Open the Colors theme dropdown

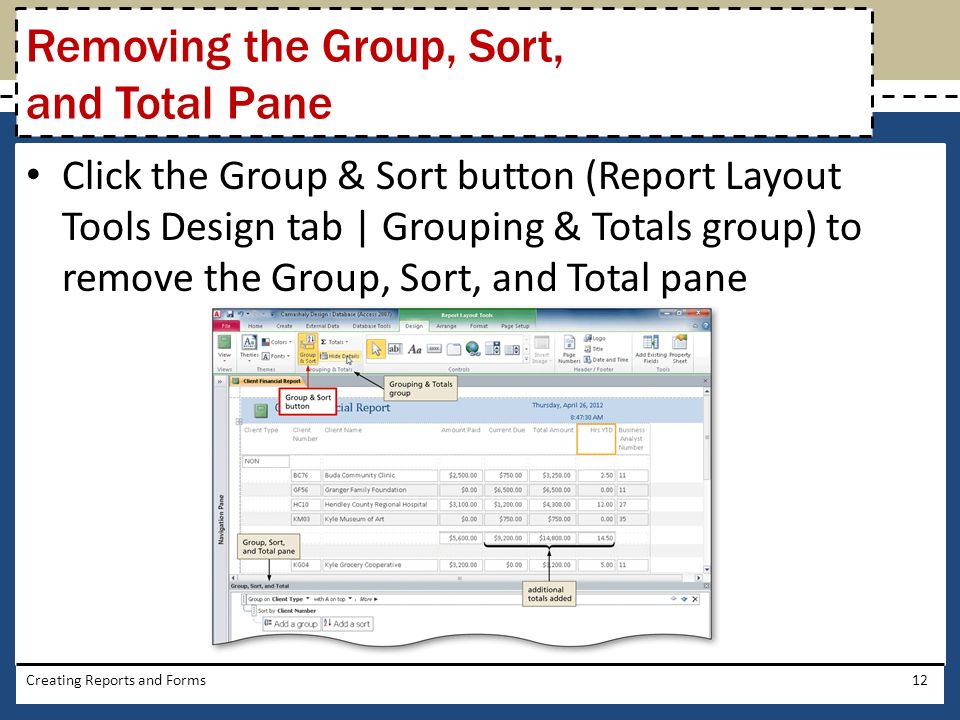point(277,342)
